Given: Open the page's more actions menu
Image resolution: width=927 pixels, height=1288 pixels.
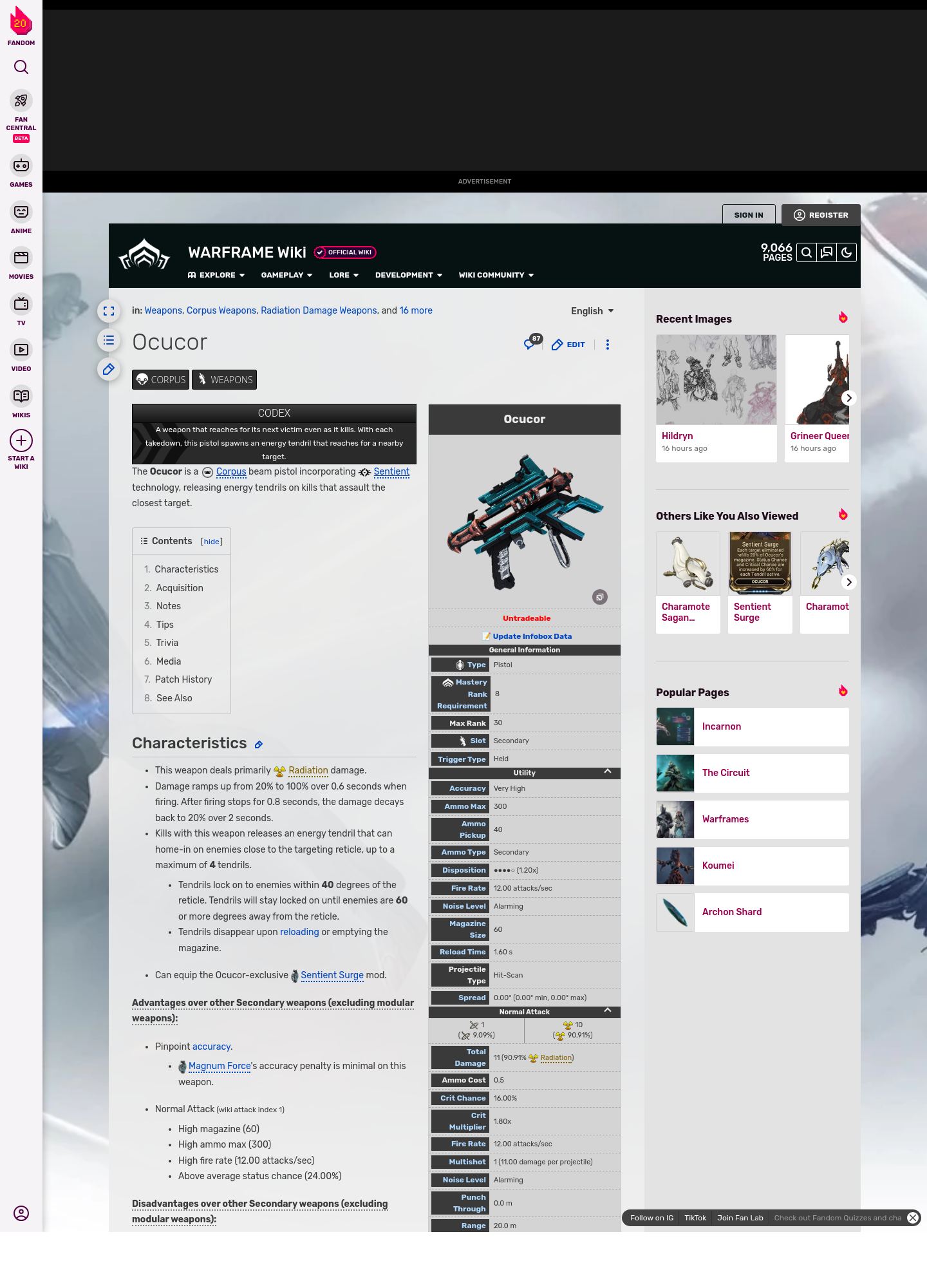Looking at the screenshot, I should pyautogui.click(x=608, y=345).
